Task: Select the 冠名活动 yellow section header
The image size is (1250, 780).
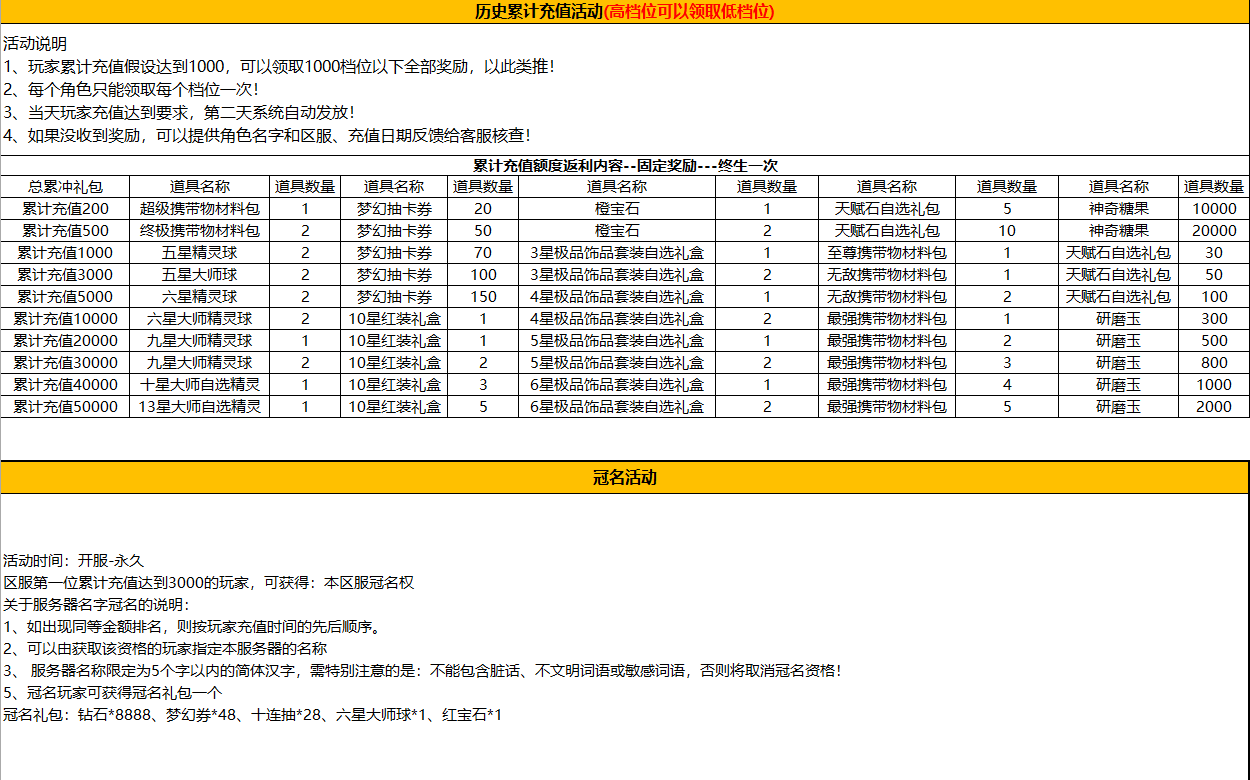Action: tap(624, 477)
